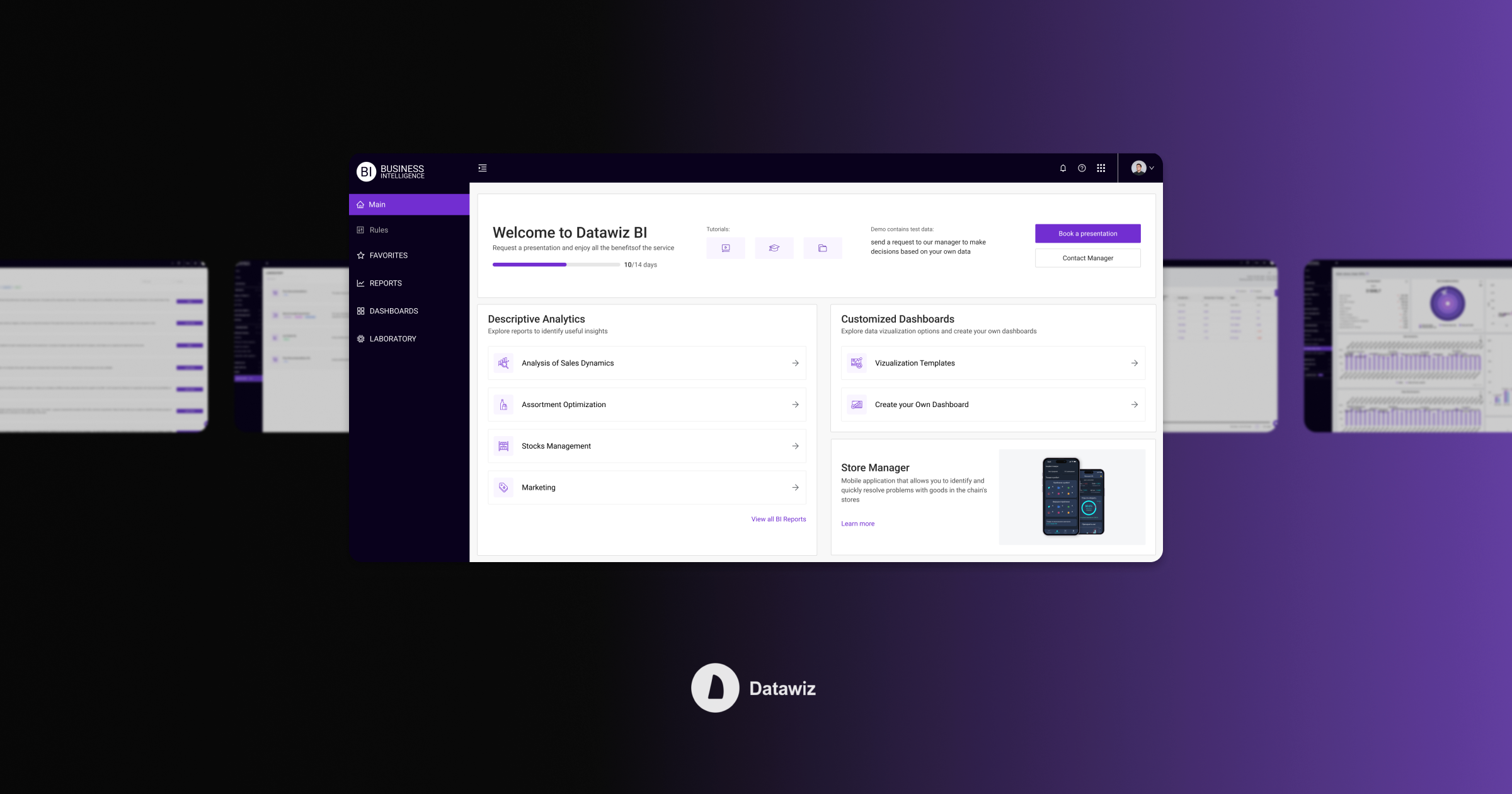Screen dimensions: 1512x794
Task: Expand the Laboratory navigation section
Action: [393, 338]
